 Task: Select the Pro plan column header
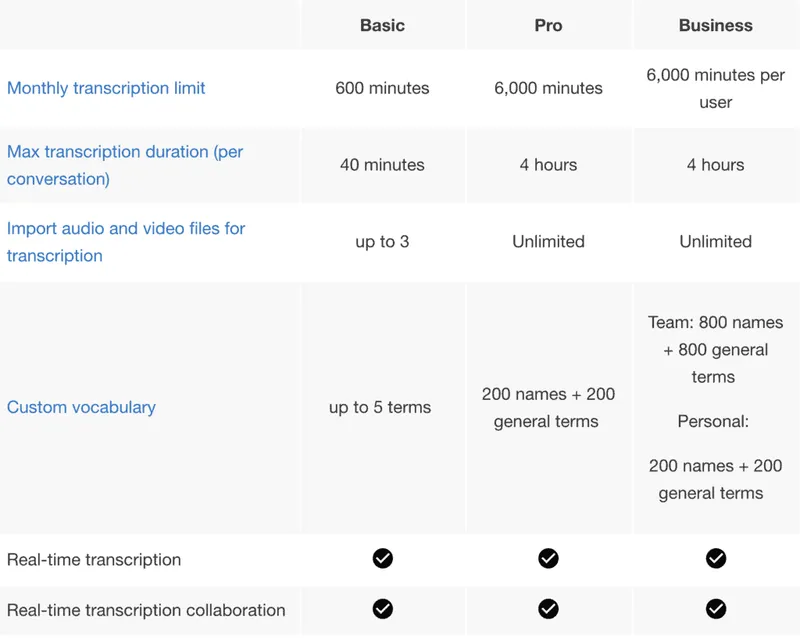pos(548,25)
